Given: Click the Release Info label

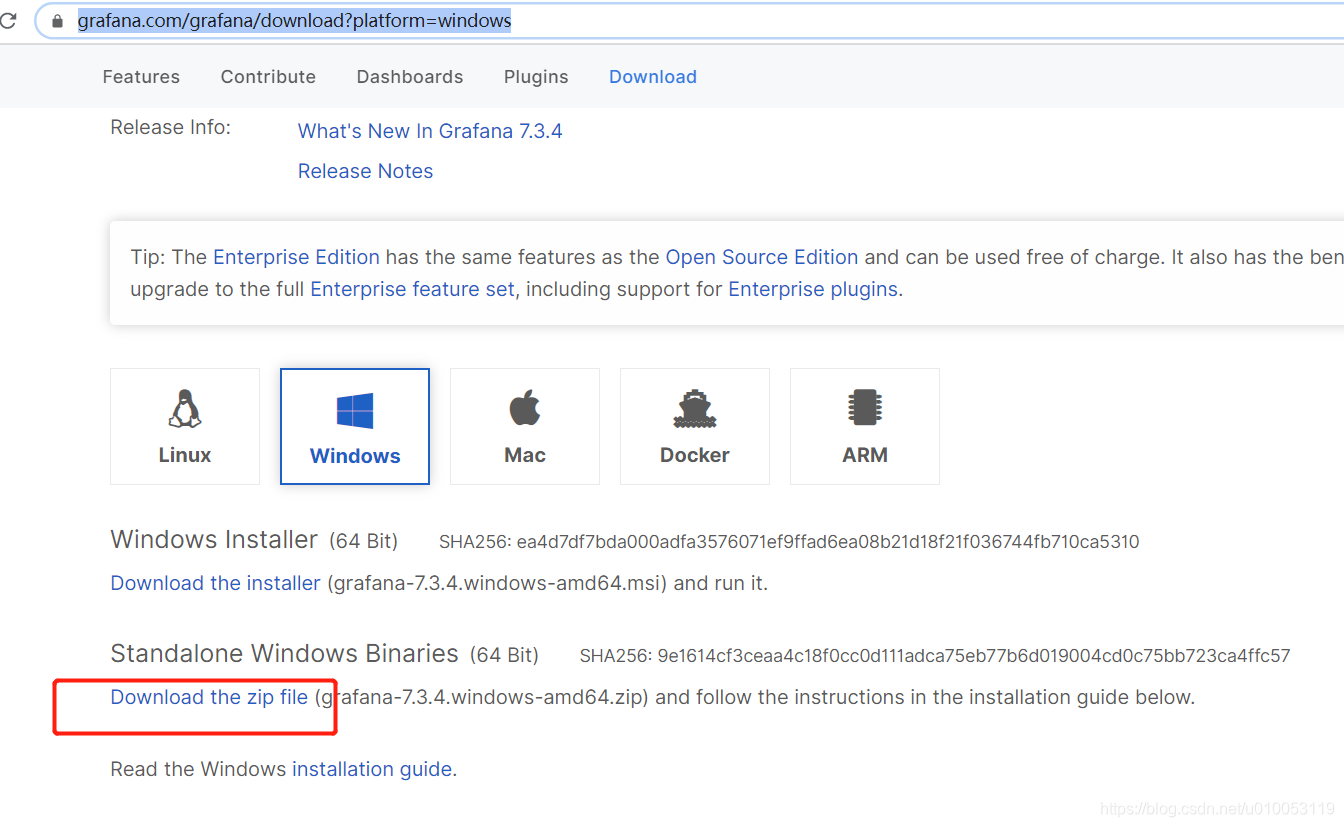Looking at the screenshot, I should pos(170,127).
